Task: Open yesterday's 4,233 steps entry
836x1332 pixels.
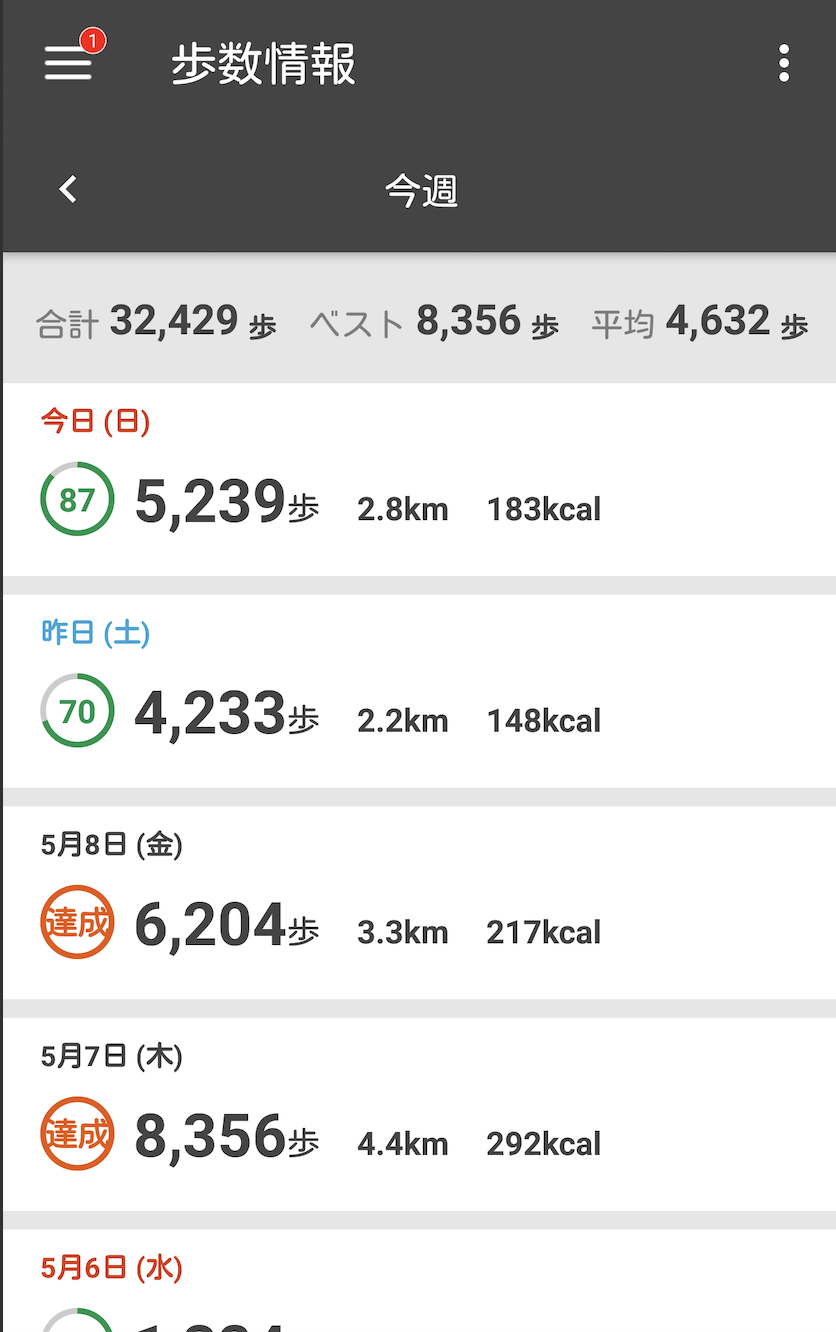Action: (x=419, y=692)
